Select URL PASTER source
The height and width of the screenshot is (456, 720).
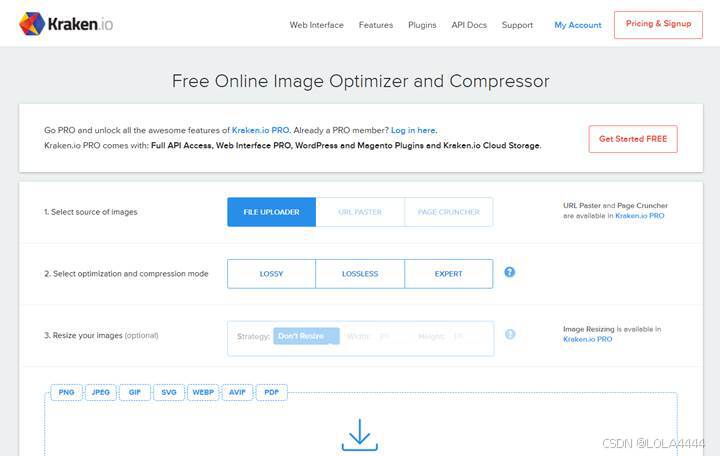360,212
